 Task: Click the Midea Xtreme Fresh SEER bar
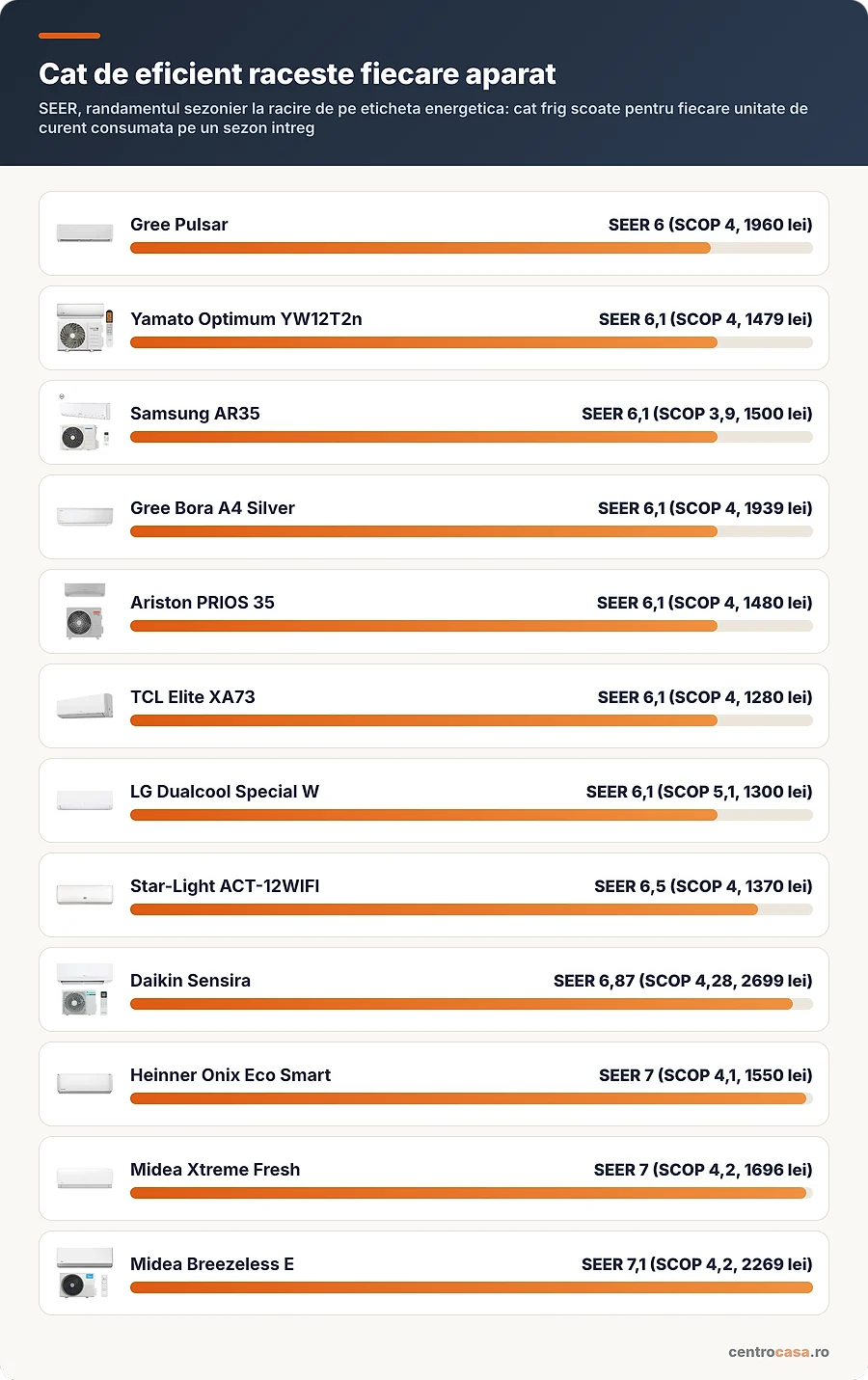(x=472, y=1193)
